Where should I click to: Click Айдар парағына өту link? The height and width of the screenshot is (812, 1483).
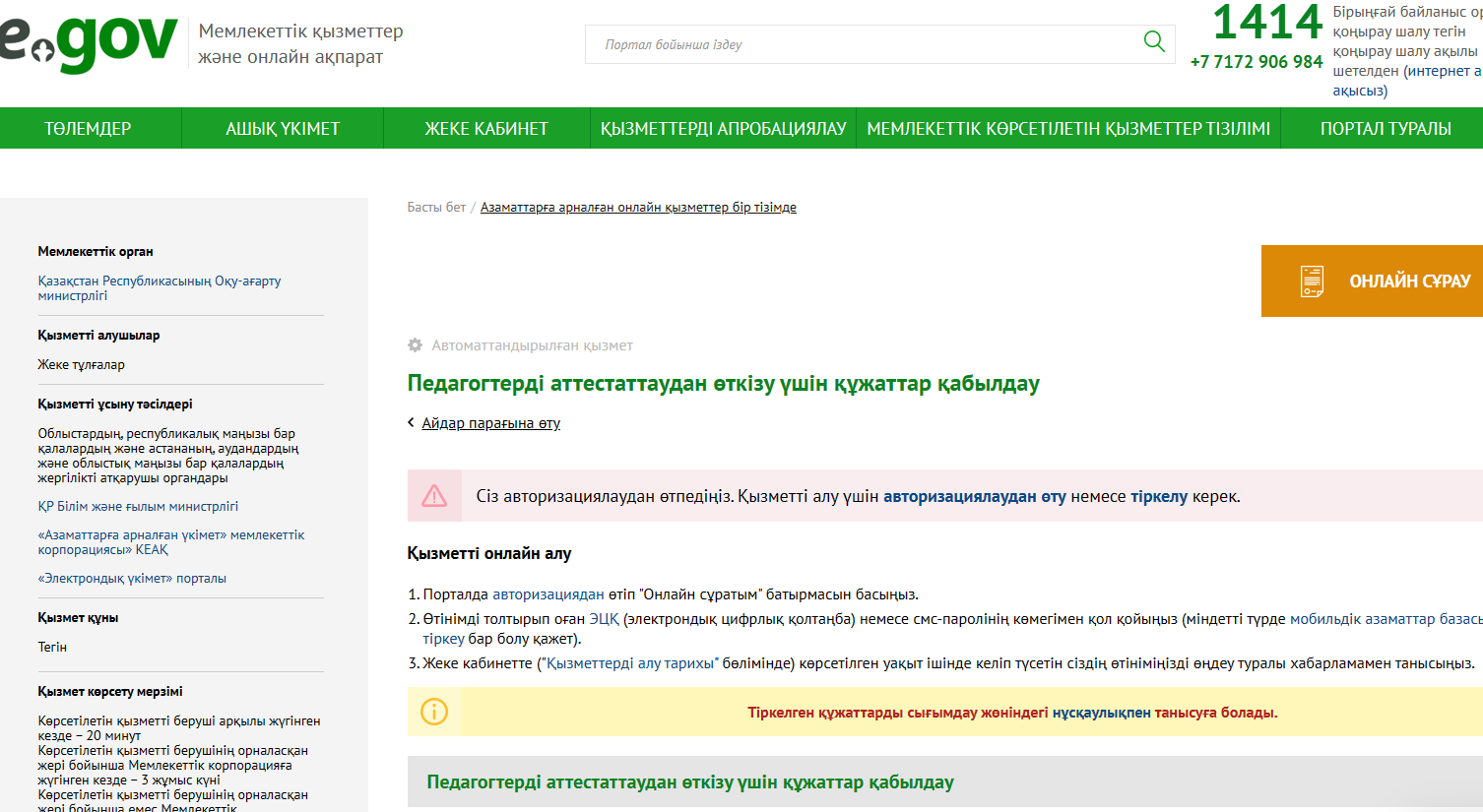click(x=490, y=423)
